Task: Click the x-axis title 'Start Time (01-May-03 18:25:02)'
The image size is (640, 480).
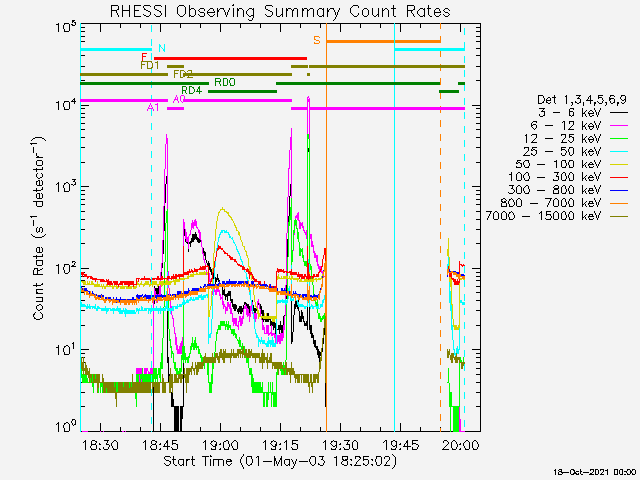Action: [x=280, y=462]
